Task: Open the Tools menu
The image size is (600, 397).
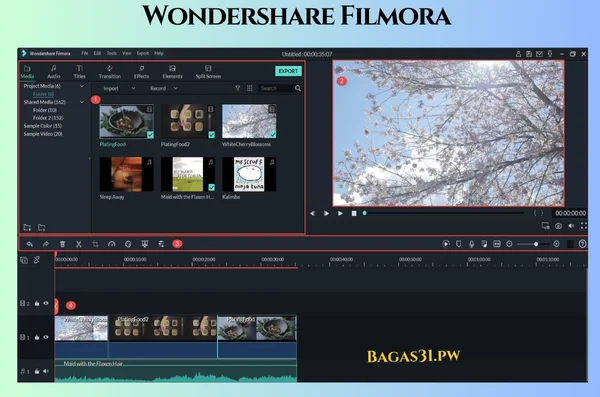Action: pyautogui.click(x=112, y=53)
